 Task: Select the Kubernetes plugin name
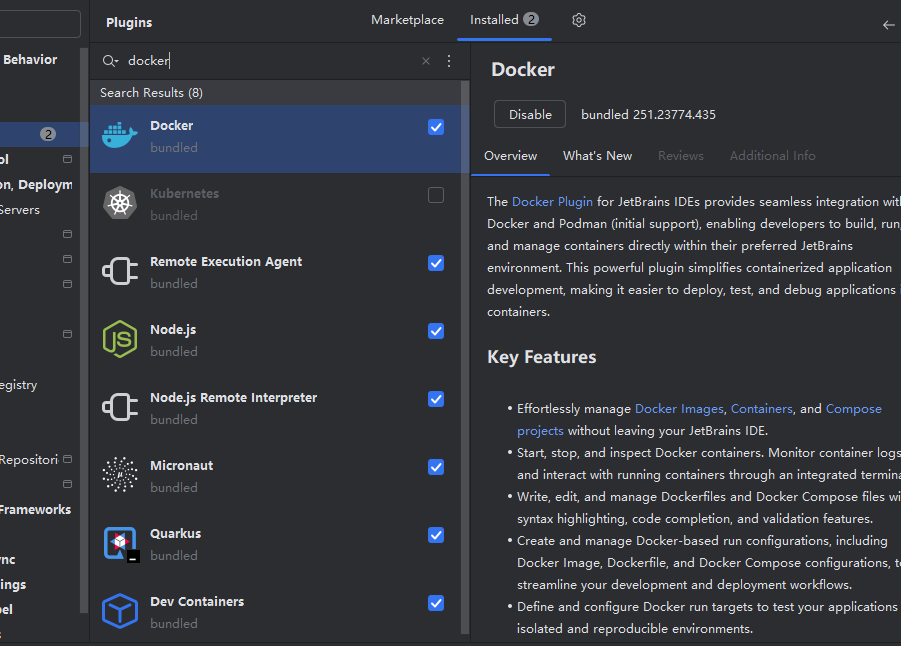tap(184, 194)
